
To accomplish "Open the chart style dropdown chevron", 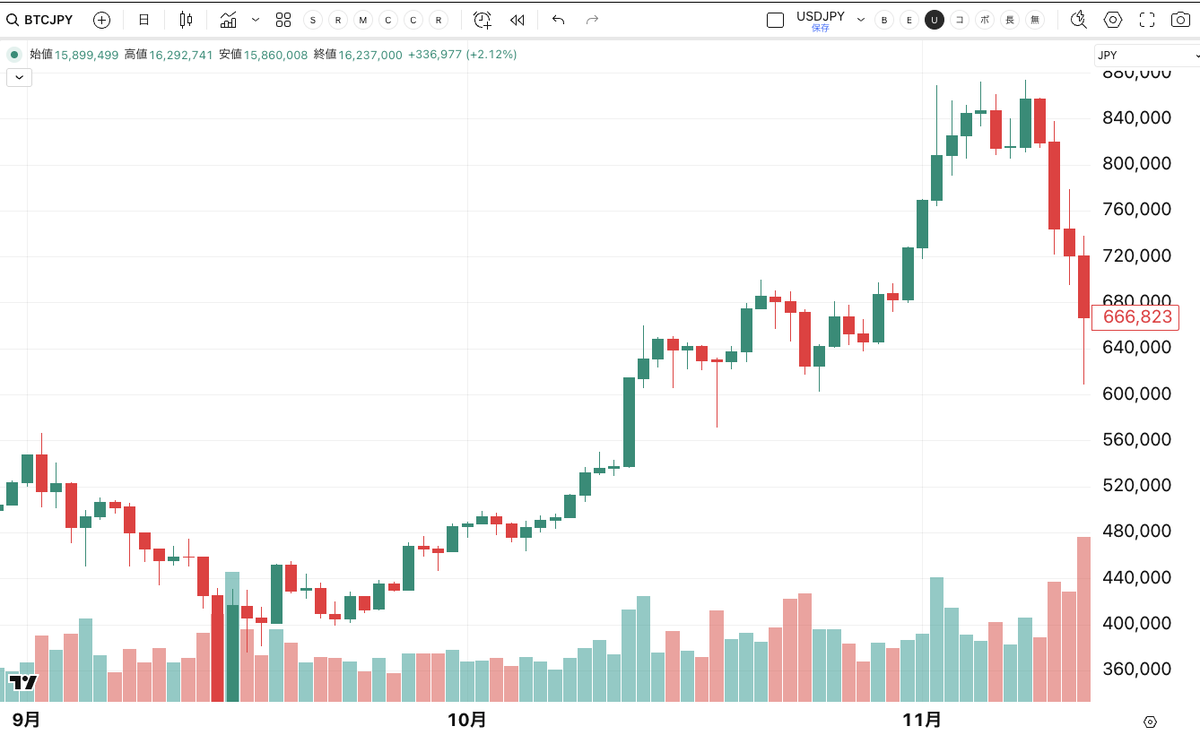I will 255,19.
